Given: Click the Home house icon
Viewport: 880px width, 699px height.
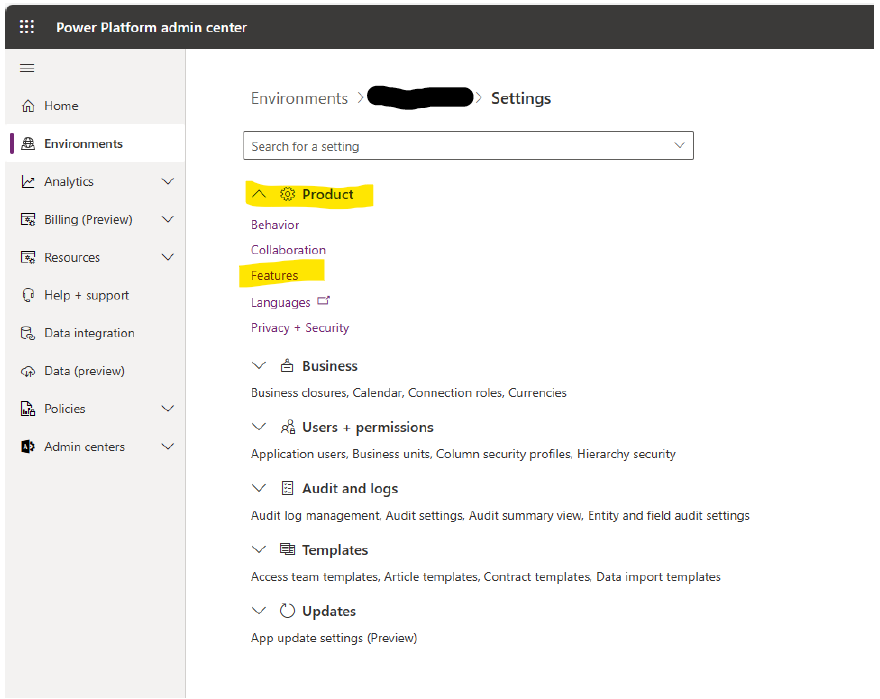Looking at the screenshot, I should 28,106.
